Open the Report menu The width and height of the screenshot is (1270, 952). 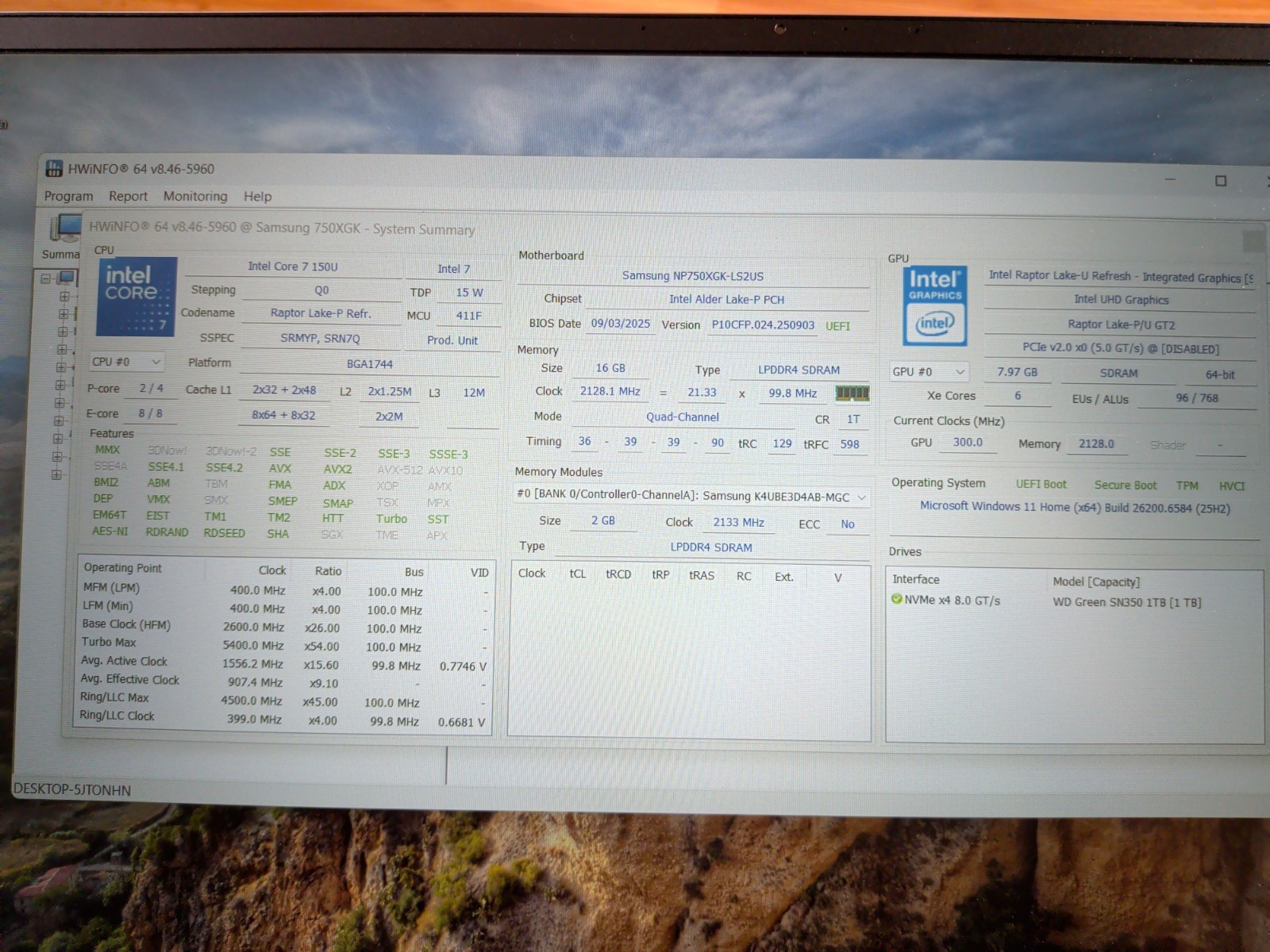click(128, 196)
